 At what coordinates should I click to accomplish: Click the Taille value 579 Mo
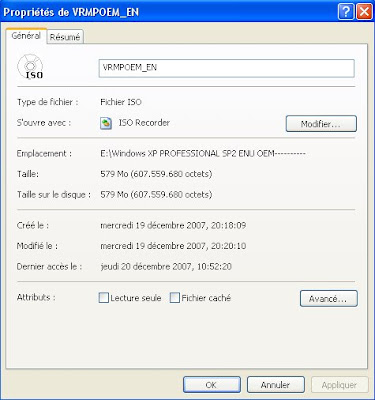pyautogui.click(x=156, y=174)
